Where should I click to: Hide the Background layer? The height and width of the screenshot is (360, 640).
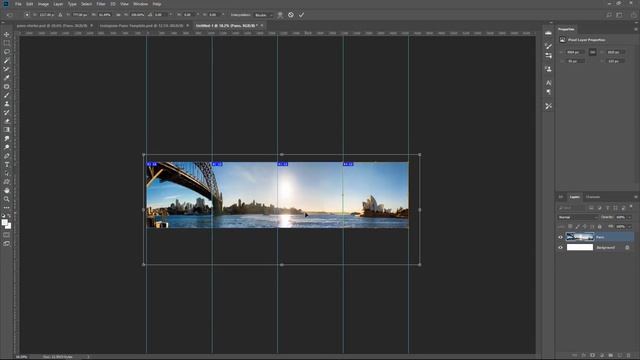560,247
